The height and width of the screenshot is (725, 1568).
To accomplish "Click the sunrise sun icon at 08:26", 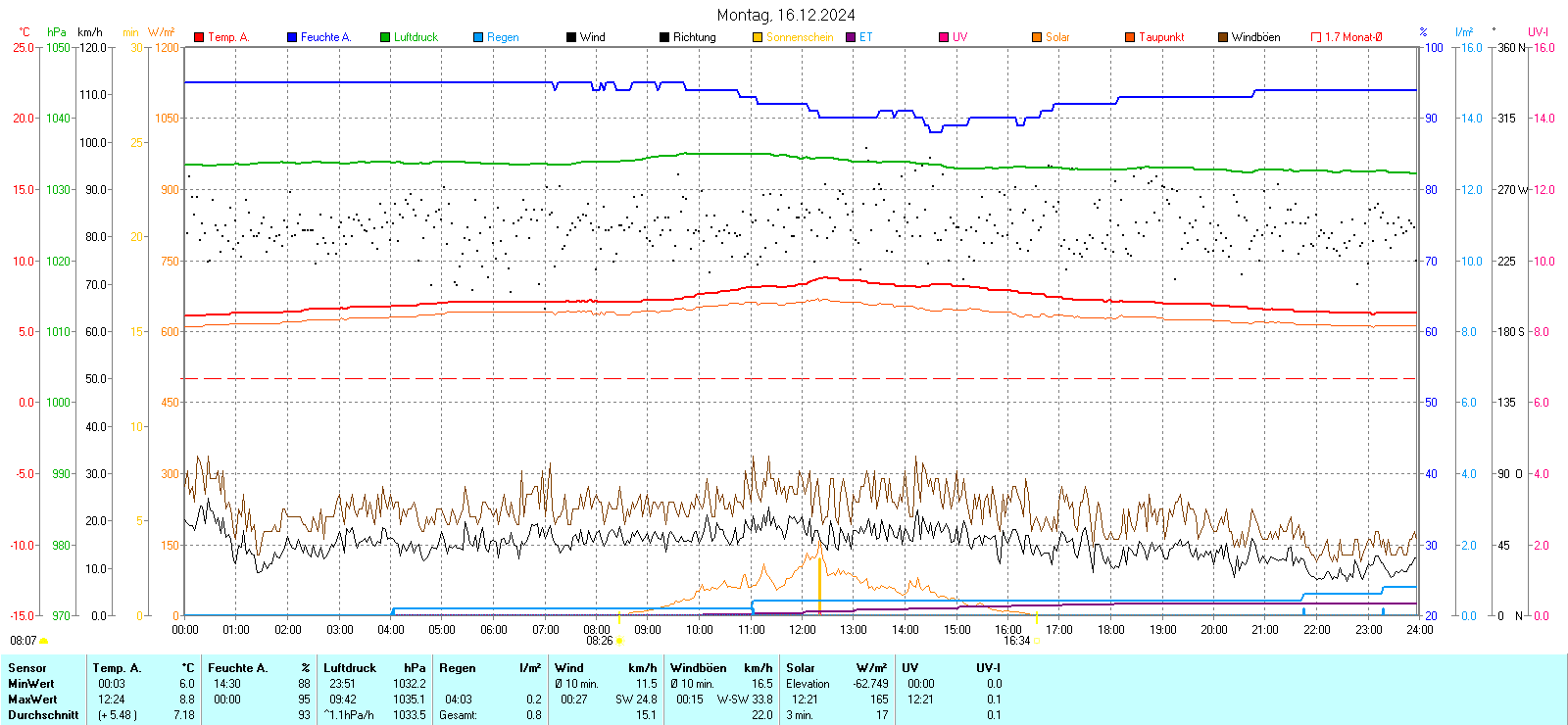I will (619, 641).
